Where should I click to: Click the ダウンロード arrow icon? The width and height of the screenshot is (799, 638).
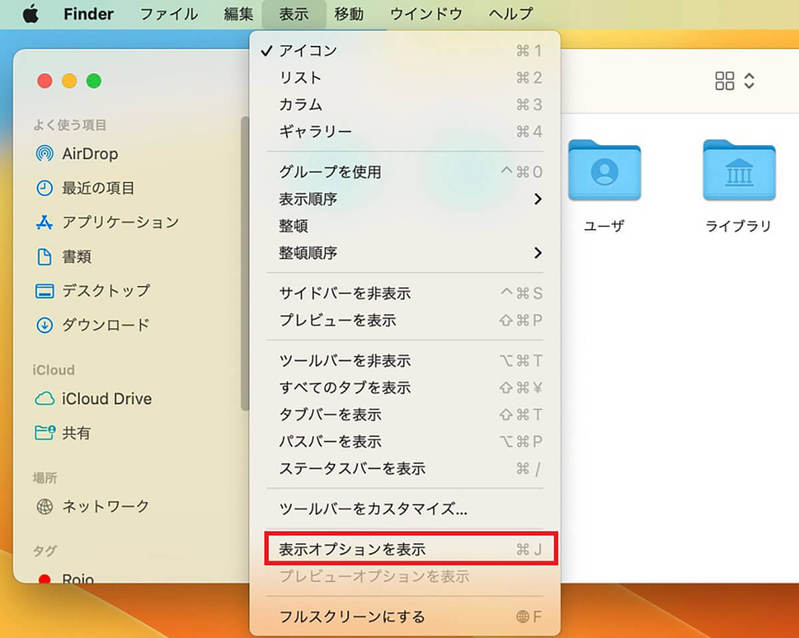tap(44, 325)
